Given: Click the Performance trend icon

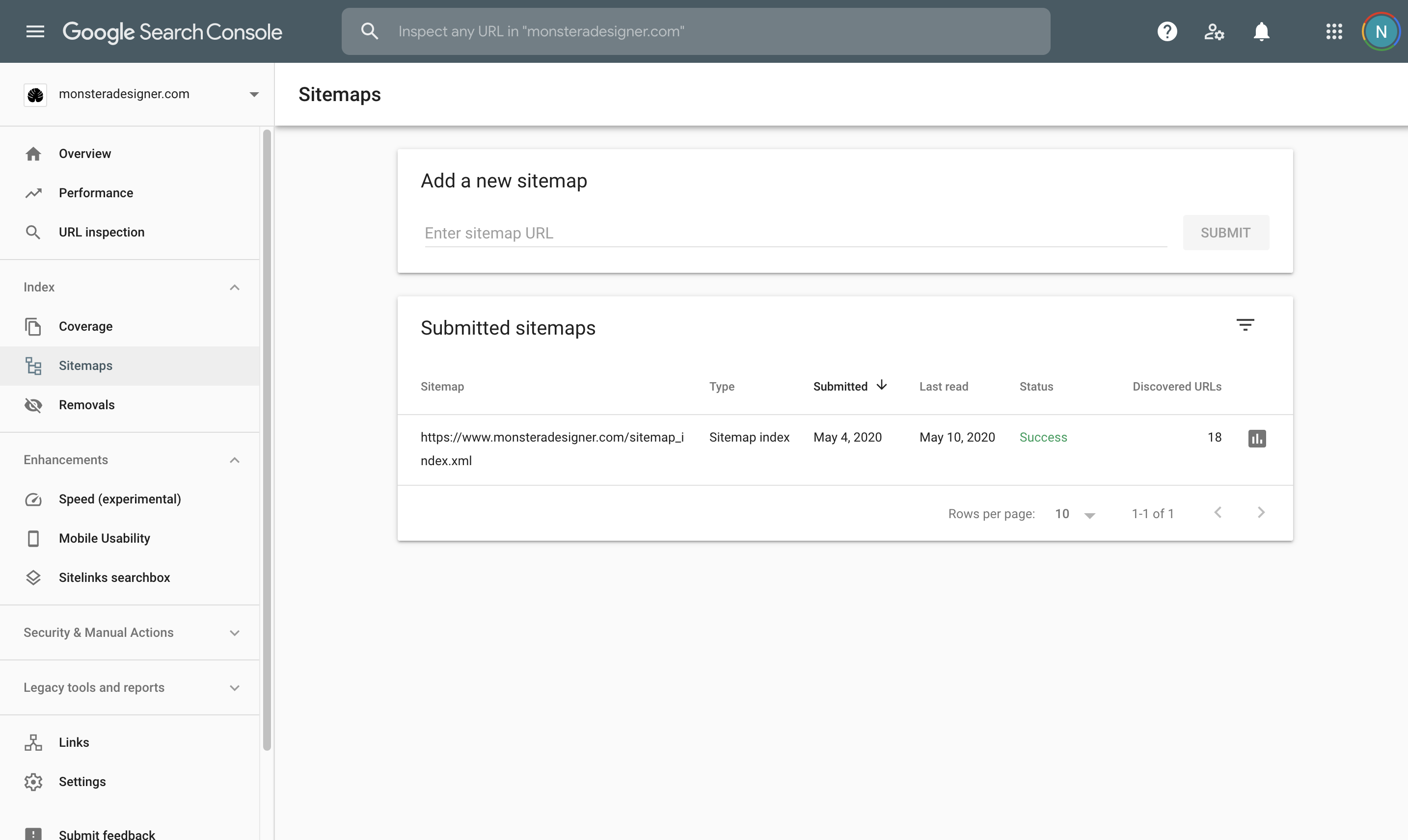Looking at the screenshot, I should pyautogui.click(x=33, y=193).
